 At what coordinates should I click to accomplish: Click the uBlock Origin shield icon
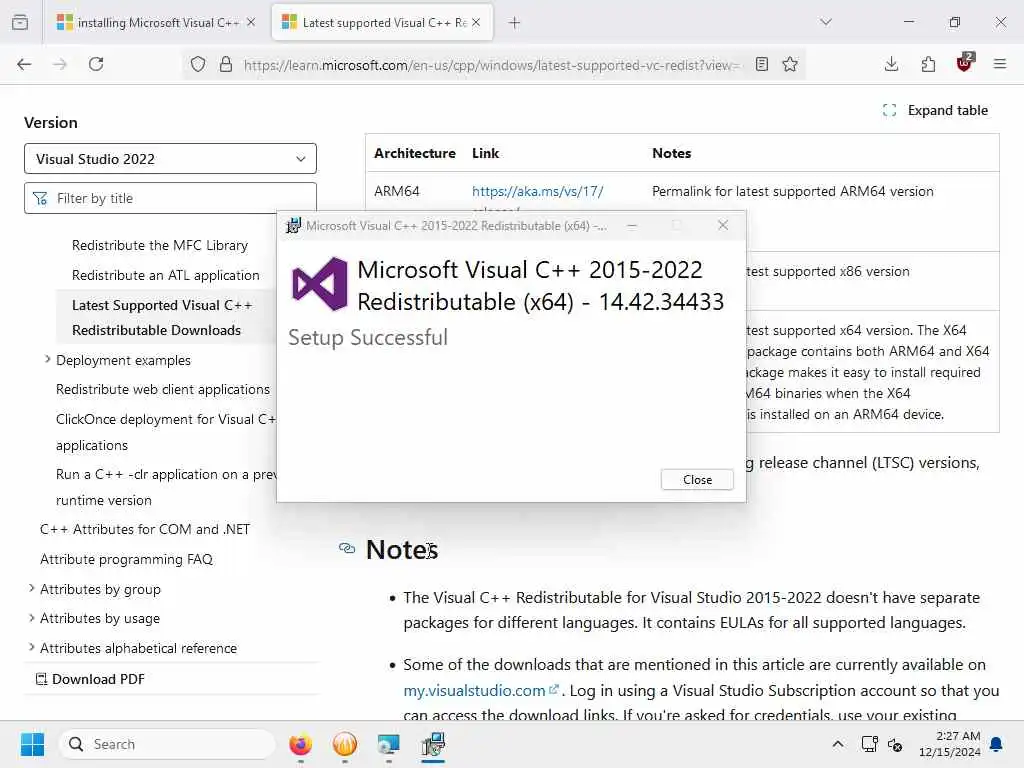965,63
